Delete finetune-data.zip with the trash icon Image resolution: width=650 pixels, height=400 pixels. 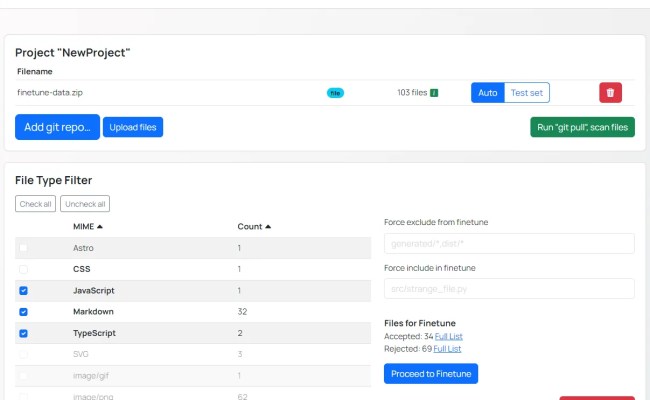(x=610, y=92)
